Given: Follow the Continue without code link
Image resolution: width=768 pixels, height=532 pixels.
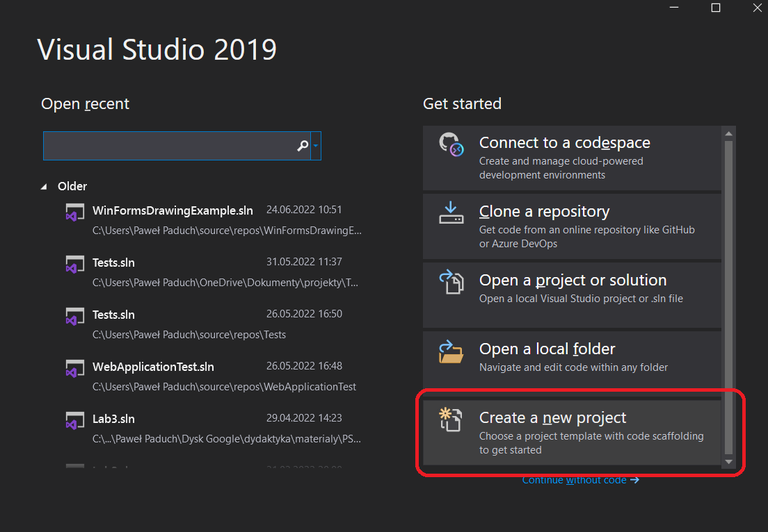Looking at the screenshot, I should click(x=580, y=480).
